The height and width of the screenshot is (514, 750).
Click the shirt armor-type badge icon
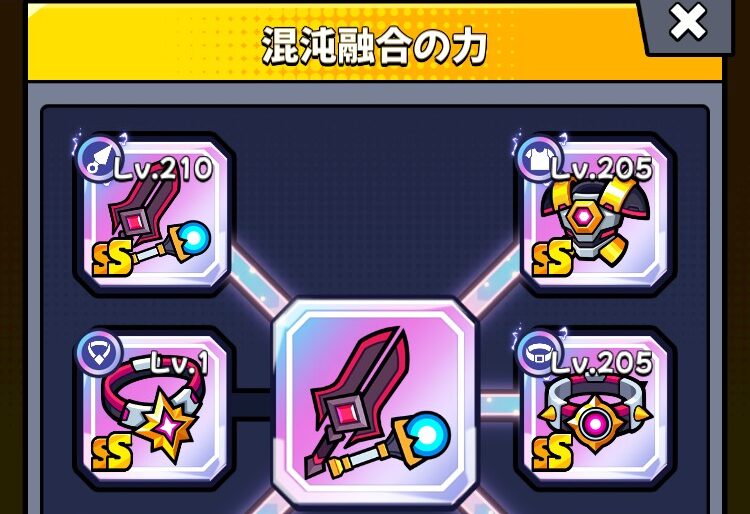[x=540, y=159]
